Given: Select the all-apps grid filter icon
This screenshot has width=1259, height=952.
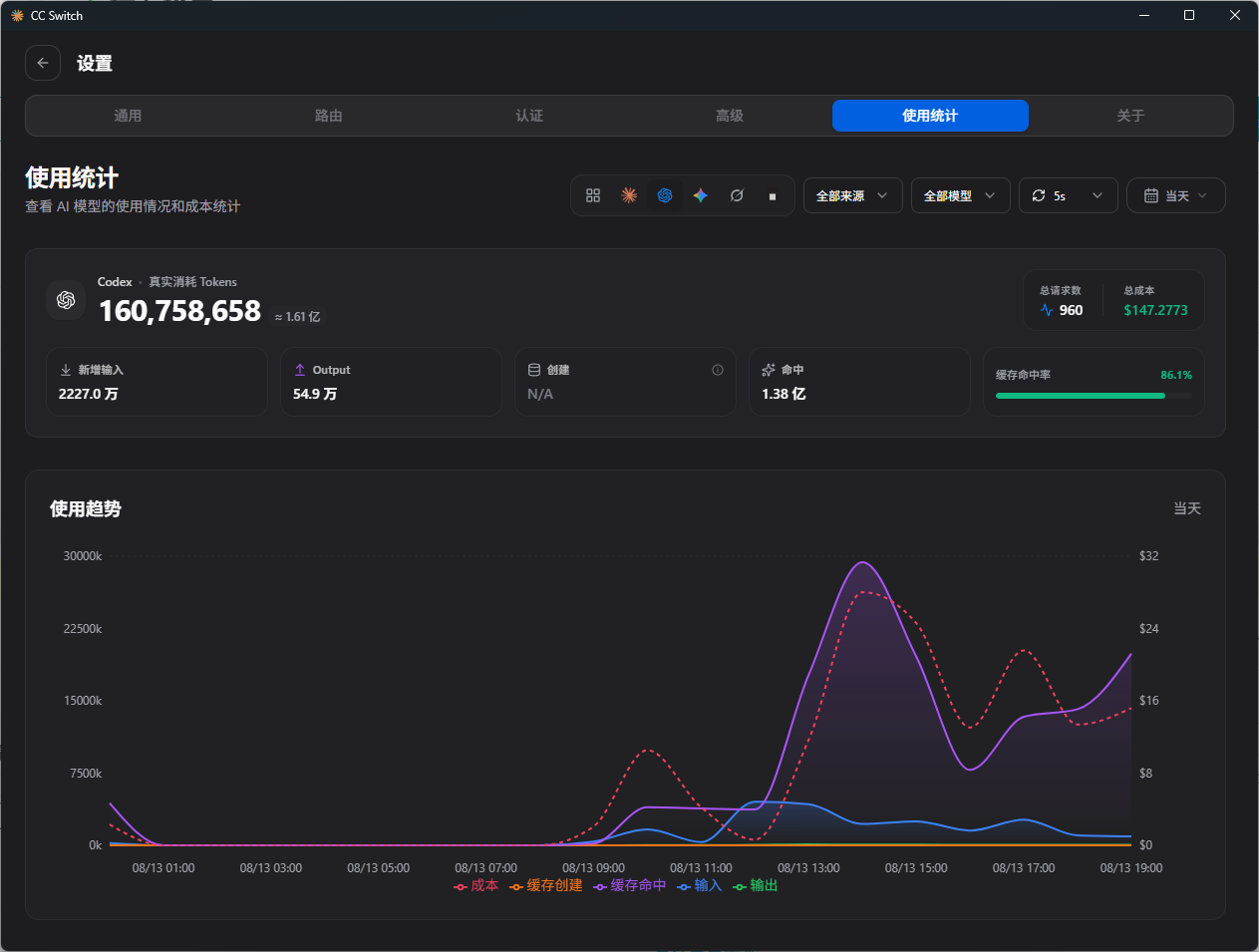Looking at the screenshot, I should point(593,195).
